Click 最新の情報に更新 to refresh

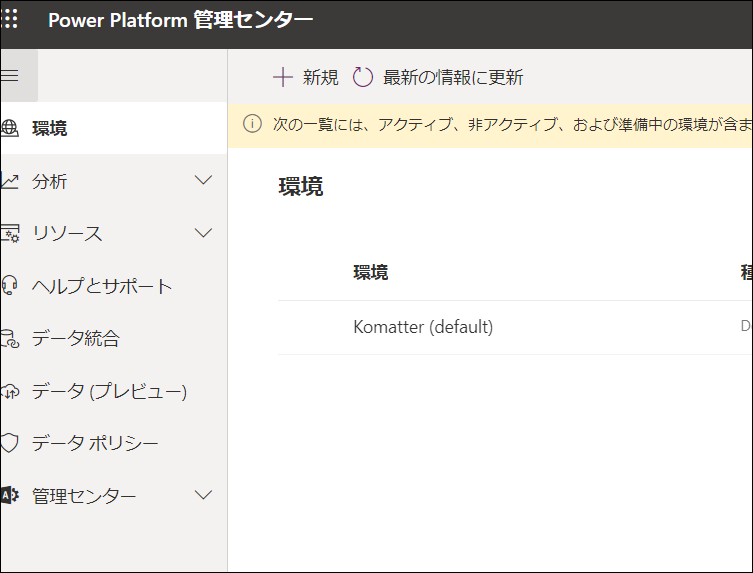(438, 77)
